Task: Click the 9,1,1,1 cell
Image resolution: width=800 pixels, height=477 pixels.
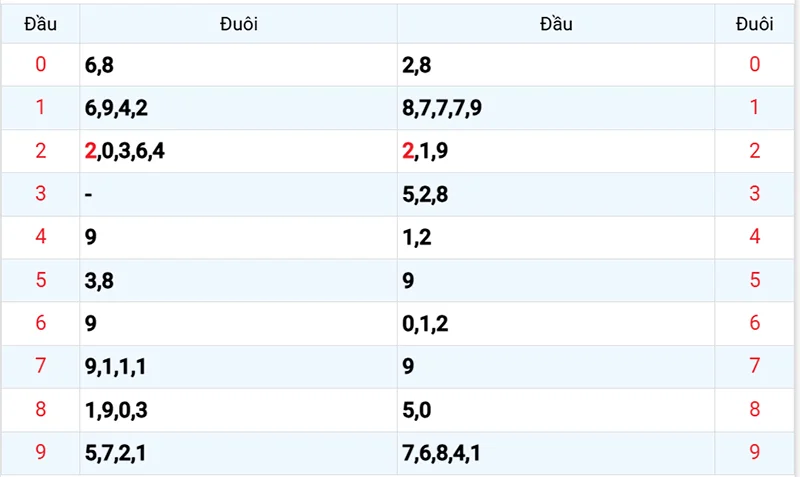Action: click(117, 366)
